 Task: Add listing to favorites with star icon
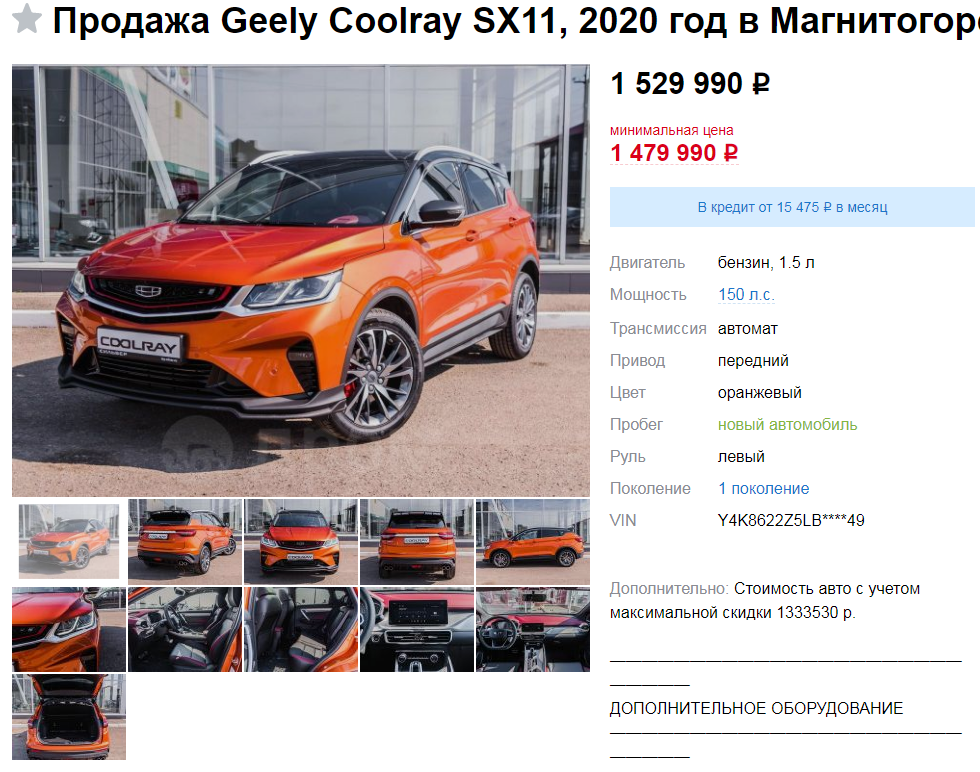[x=27, y=19]
